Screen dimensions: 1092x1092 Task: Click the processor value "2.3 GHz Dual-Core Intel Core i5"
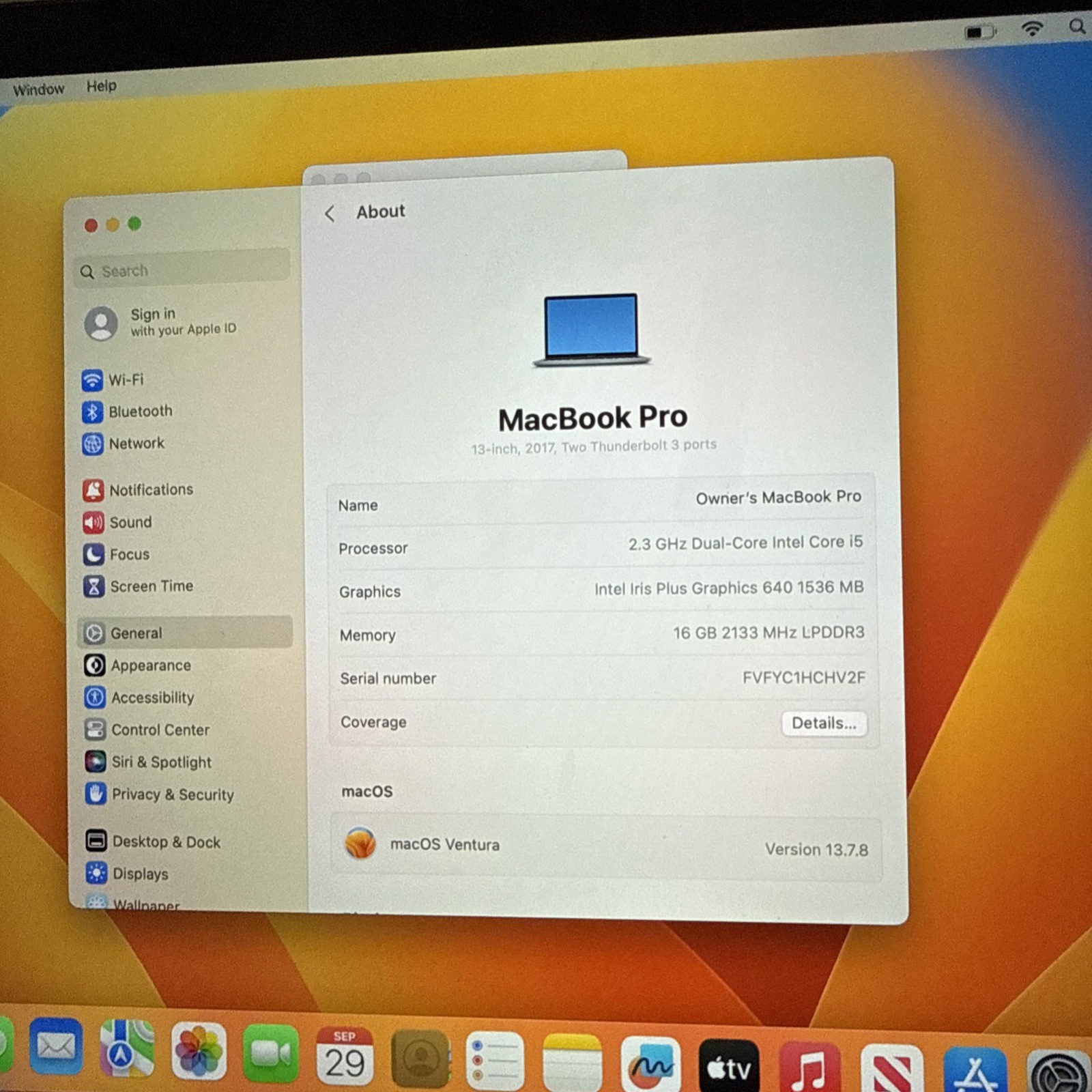click(745, 543)
